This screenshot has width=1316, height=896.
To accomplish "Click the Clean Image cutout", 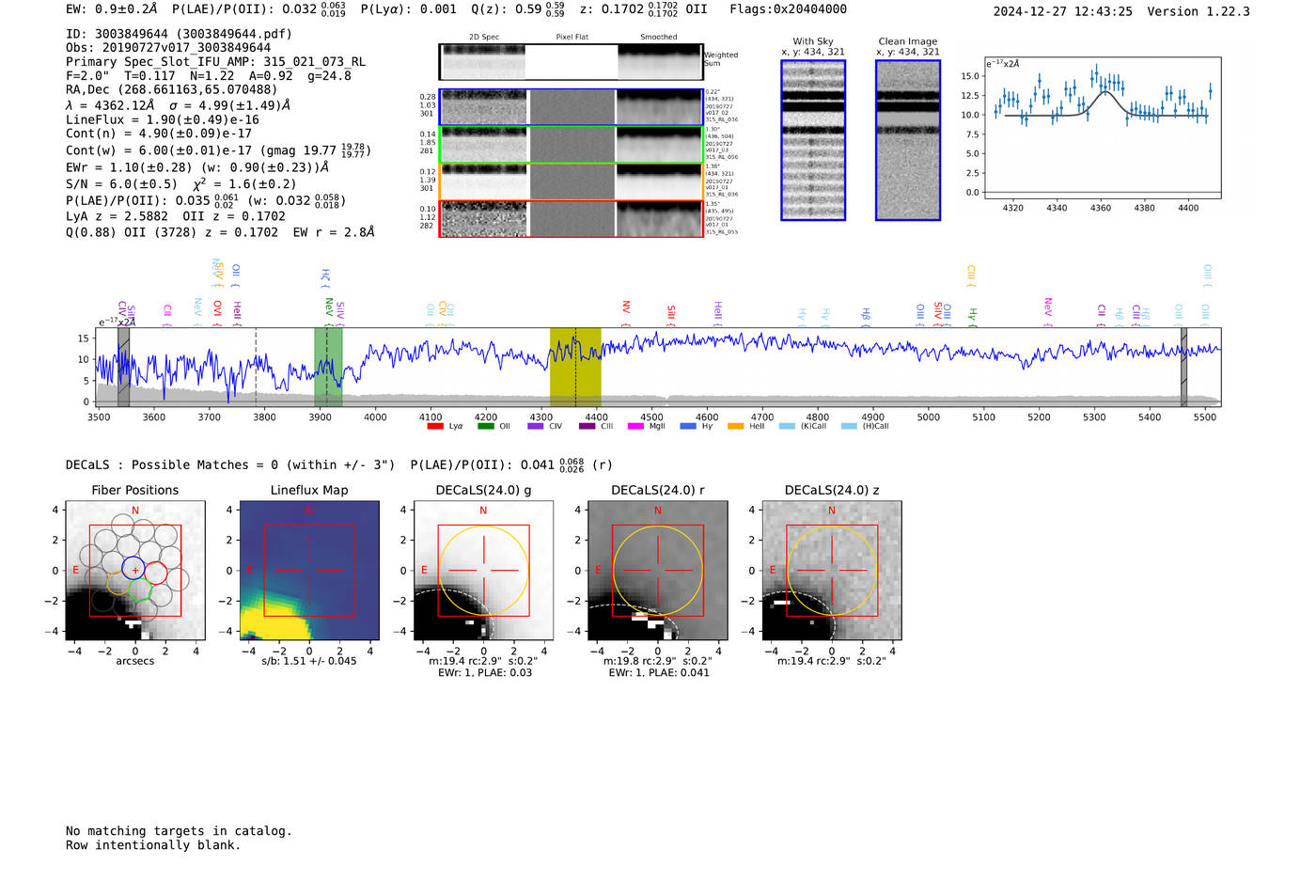I will coord(908,140).
